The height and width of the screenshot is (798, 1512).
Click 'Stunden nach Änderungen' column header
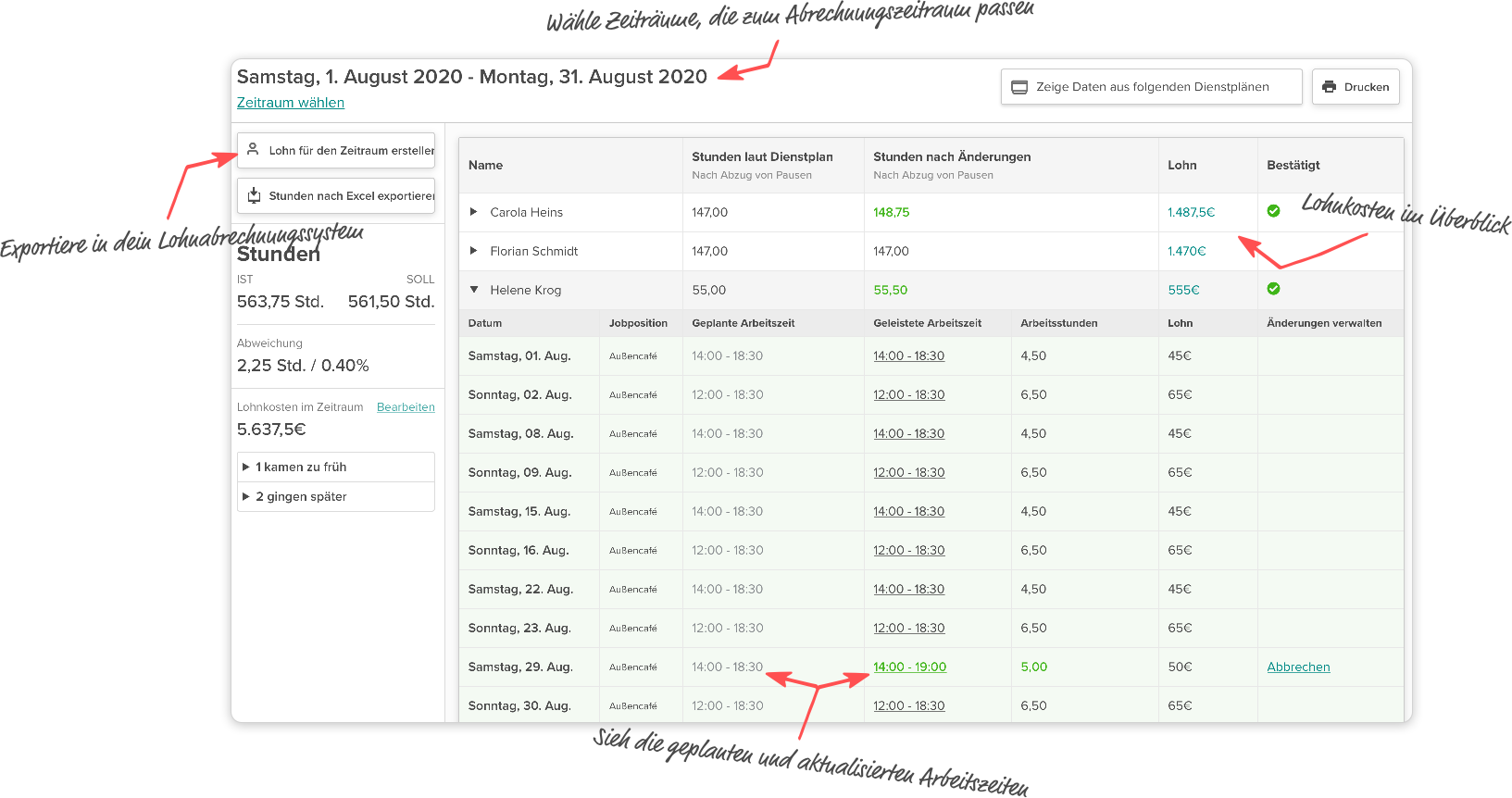pos(952,156)
